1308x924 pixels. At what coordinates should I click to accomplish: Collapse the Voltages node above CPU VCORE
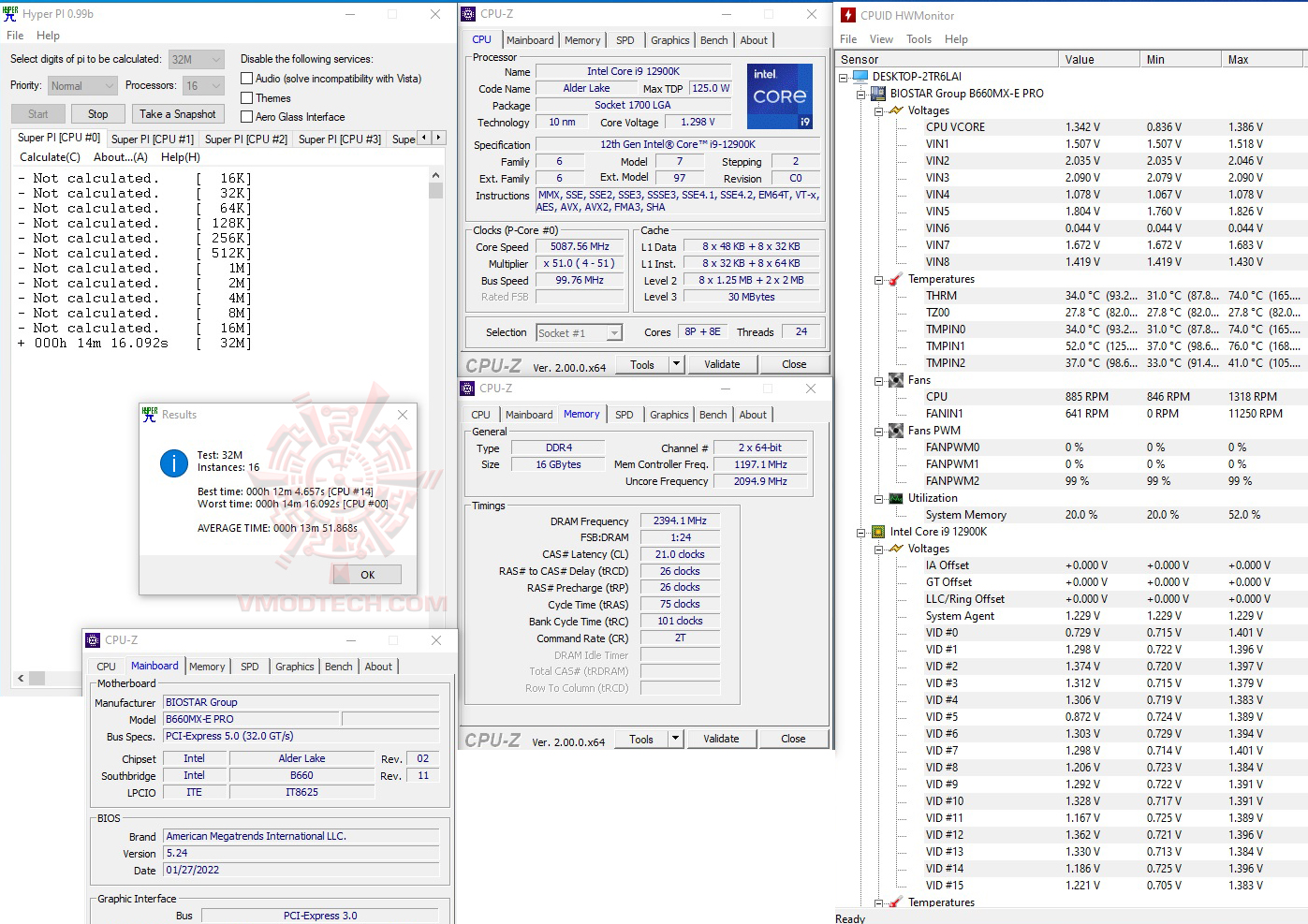coord(879,110)
